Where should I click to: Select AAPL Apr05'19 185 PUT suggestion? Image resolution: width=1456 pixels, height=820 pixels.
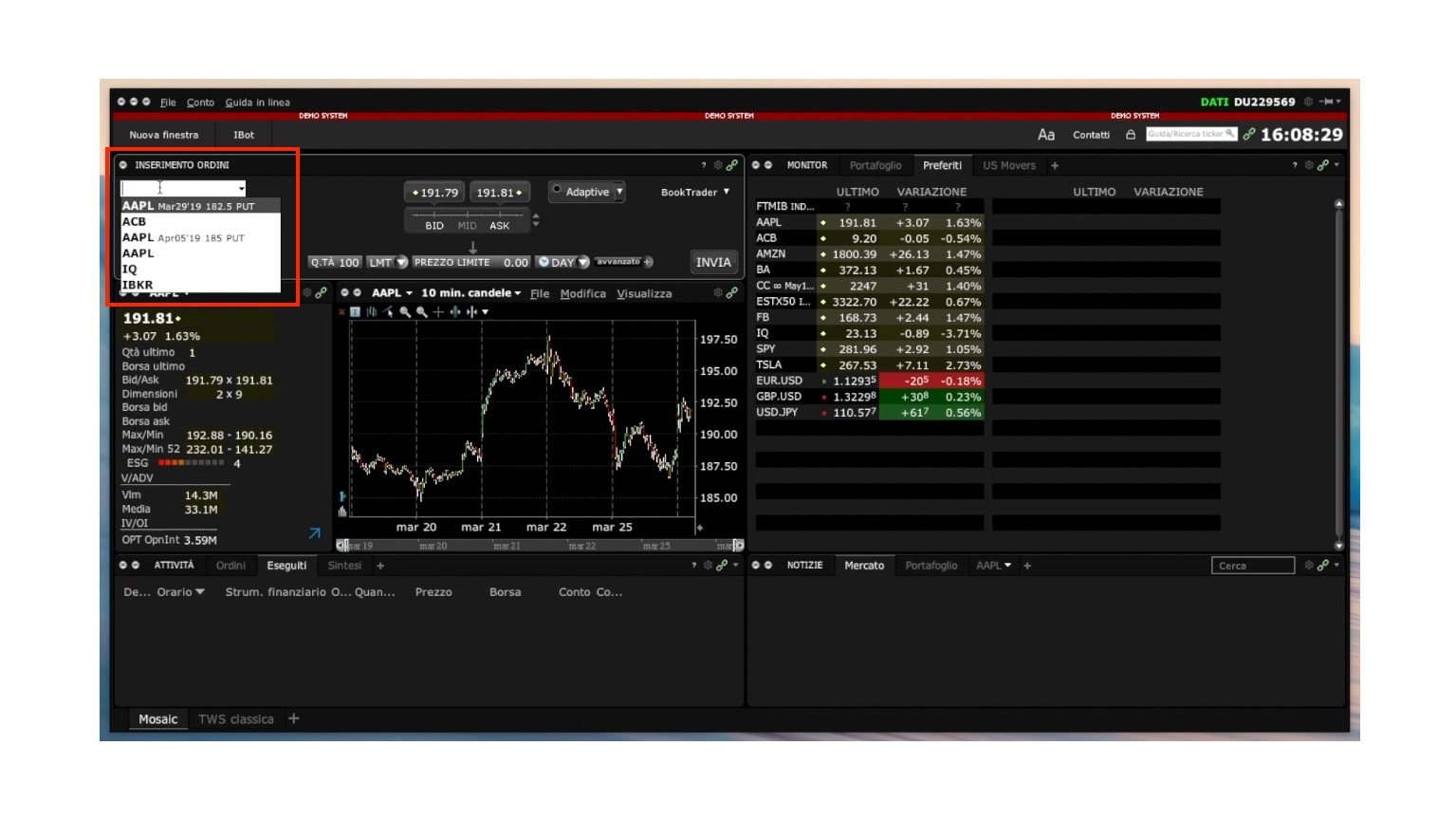coord(200,237)
